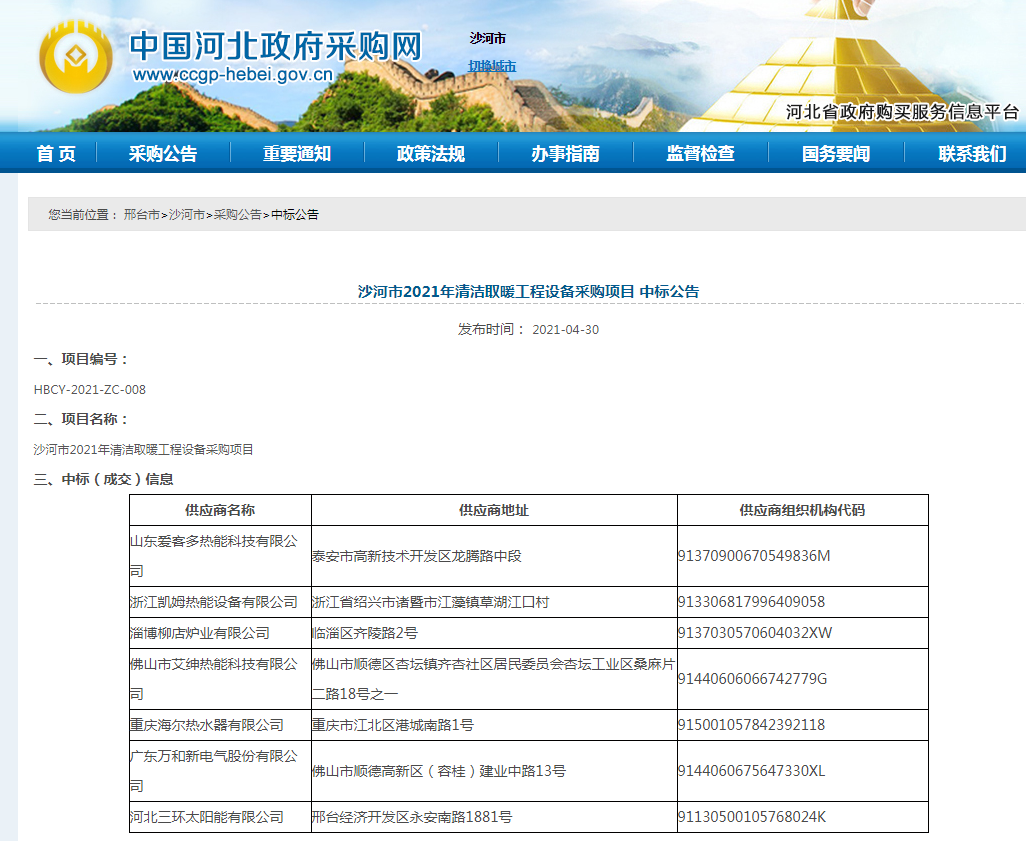1026x841 pixels.
Task: Click the 切换城市 switch city link
Action: [x=492, y=67]
